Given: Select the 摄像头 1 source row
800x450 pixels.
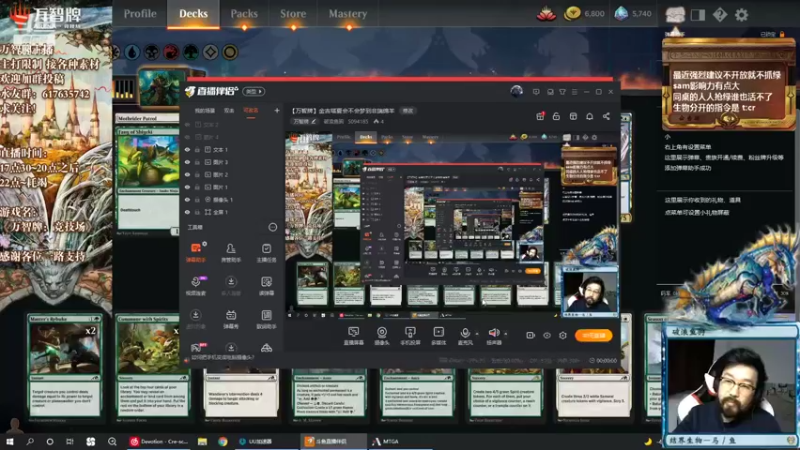Looking at the screenshot, I should (233, 199).
